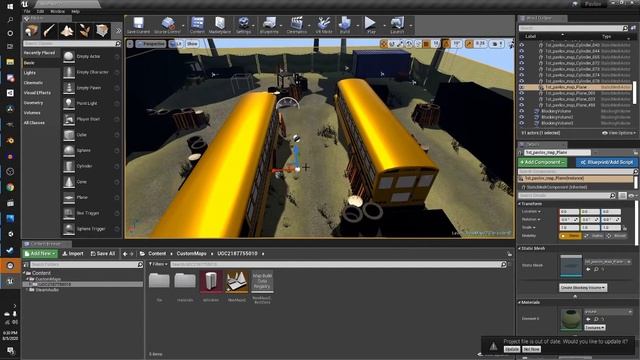This screenshot has width=640, height=360.
Task: Open the Textures dropdown under material
Action: click(x=595, y=327)
